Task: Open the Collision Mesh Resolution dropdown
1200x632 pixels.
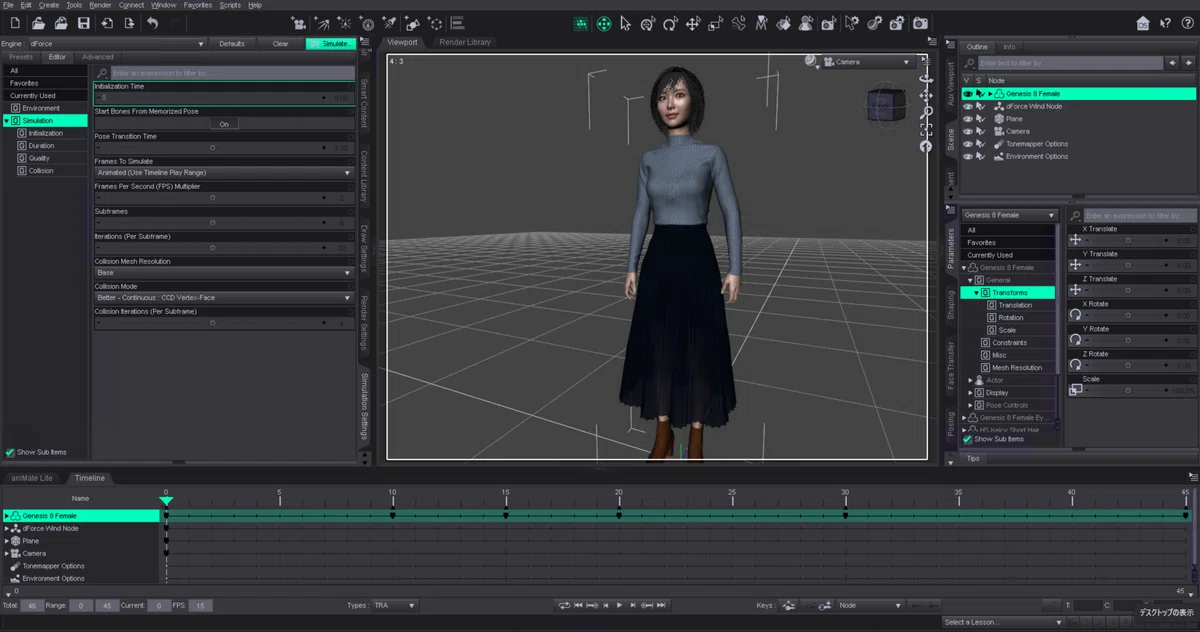Action: [223, 272]
